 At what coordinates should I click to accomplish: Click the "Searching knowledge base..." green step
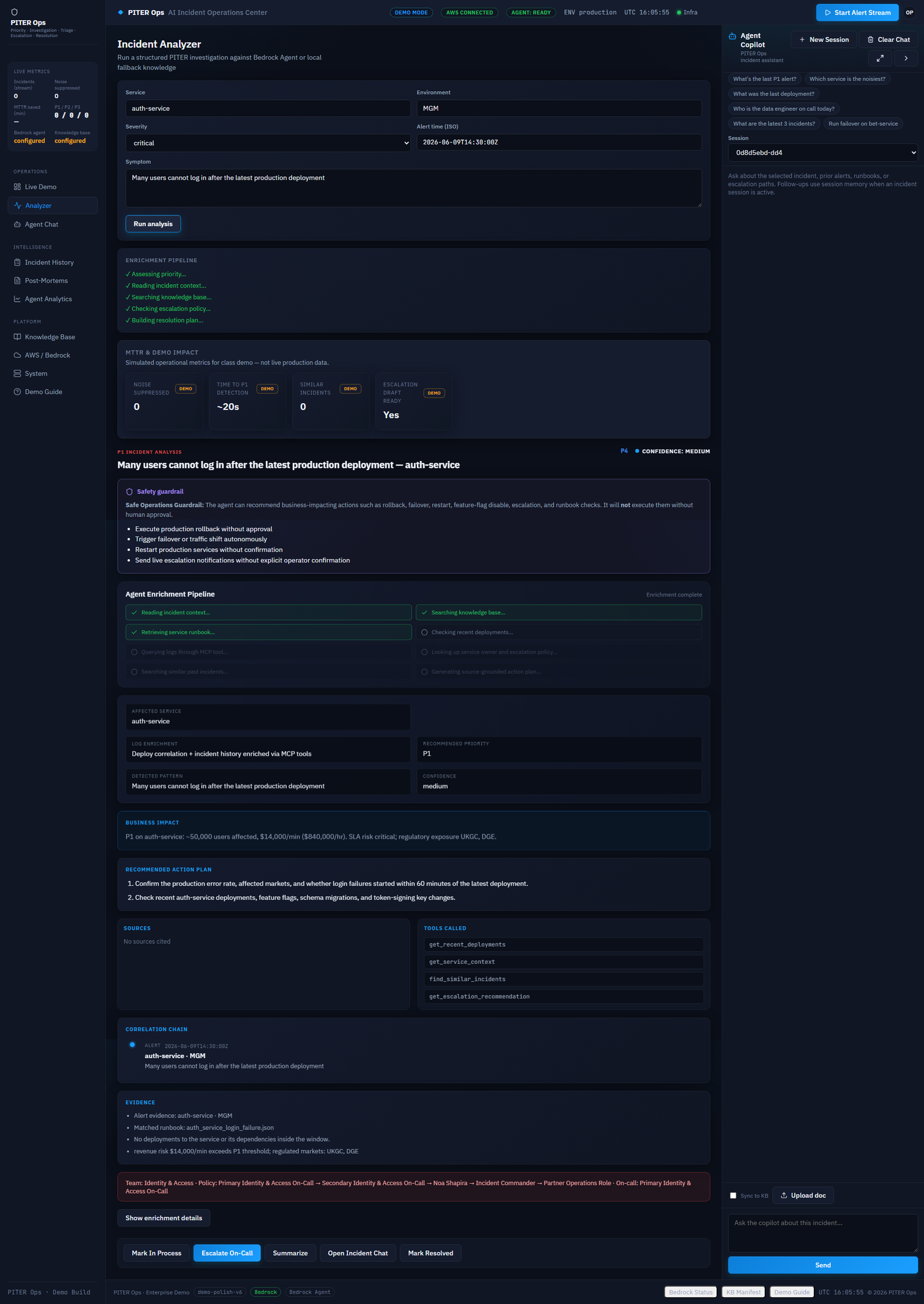pyautogui.click(x=558, y=613)
